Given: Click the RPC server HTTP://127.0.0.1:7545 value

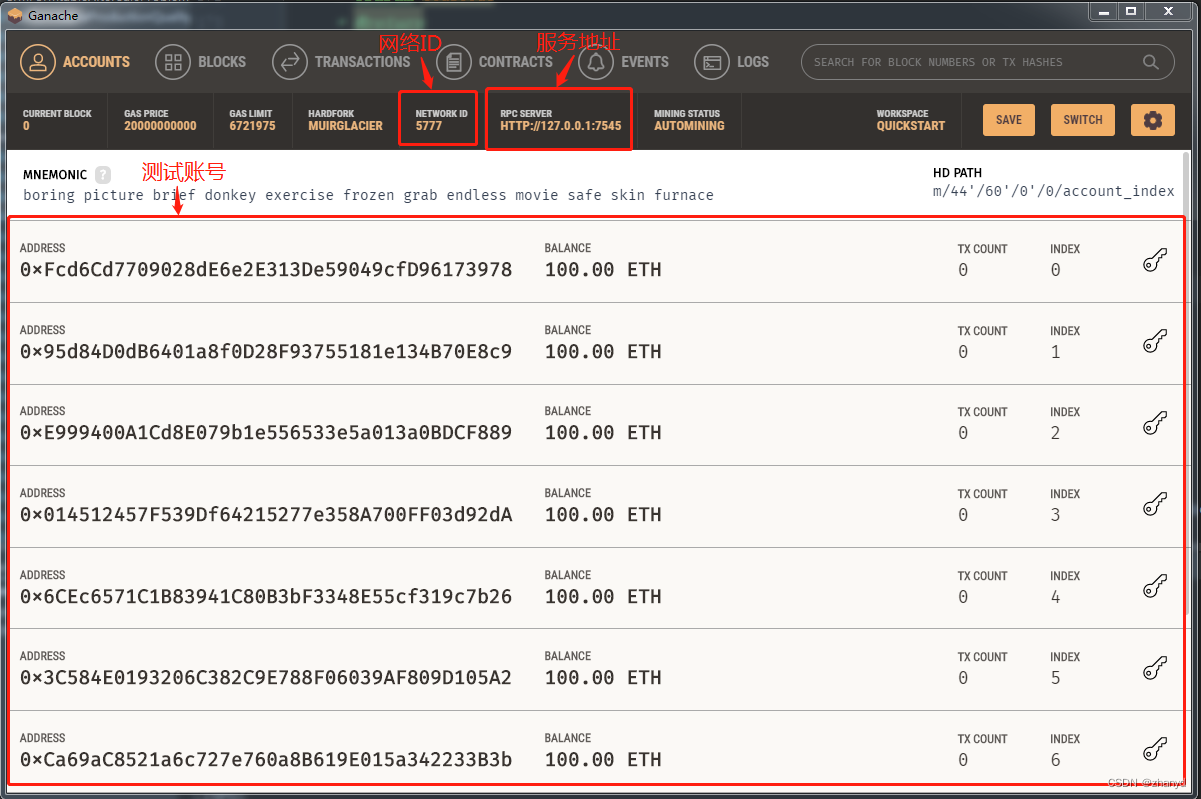Looking at the screenshot, I should [x=560, y=126].
